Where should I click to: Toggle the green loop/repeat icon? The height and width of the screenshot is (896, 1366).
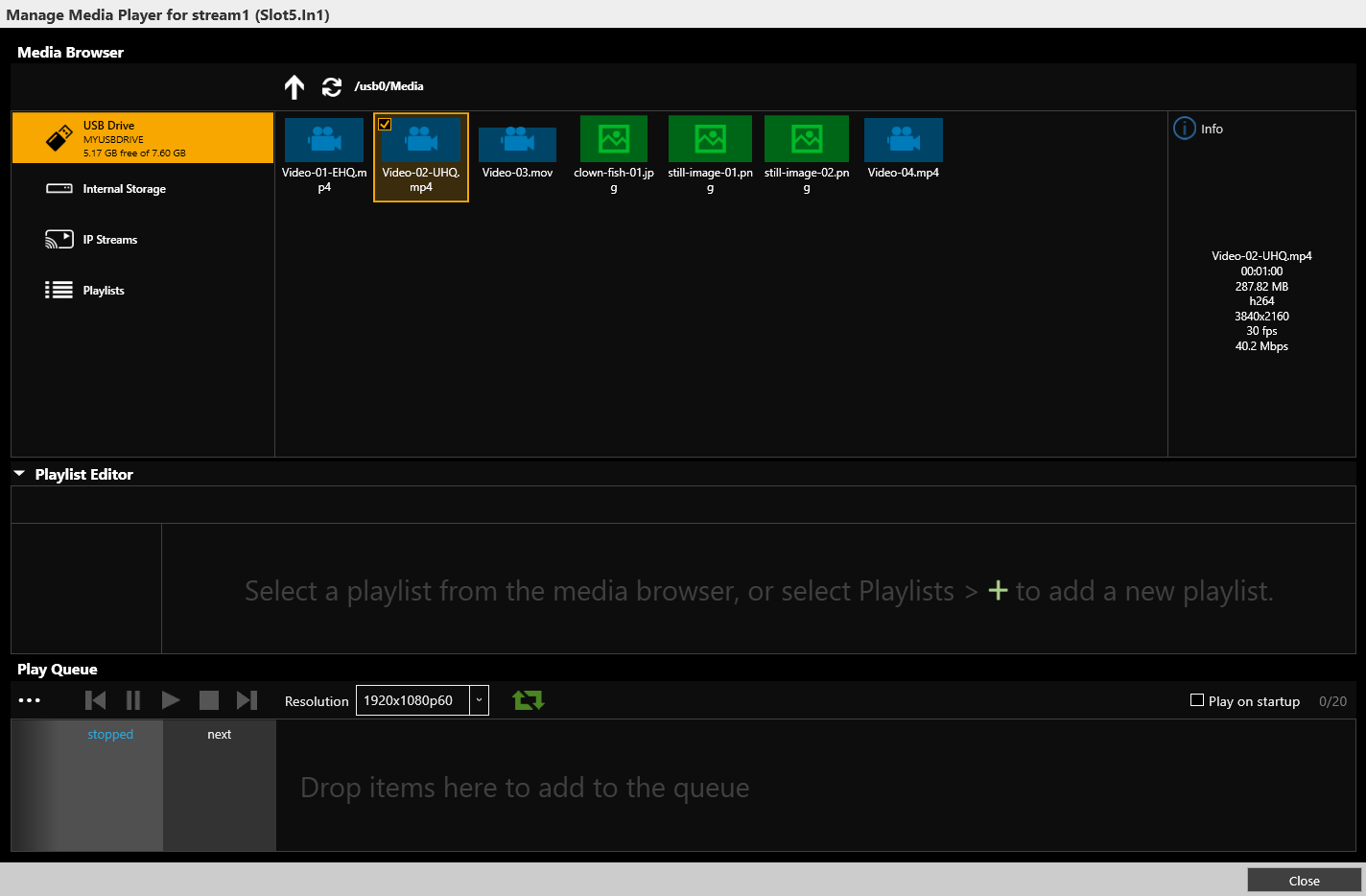529,700
